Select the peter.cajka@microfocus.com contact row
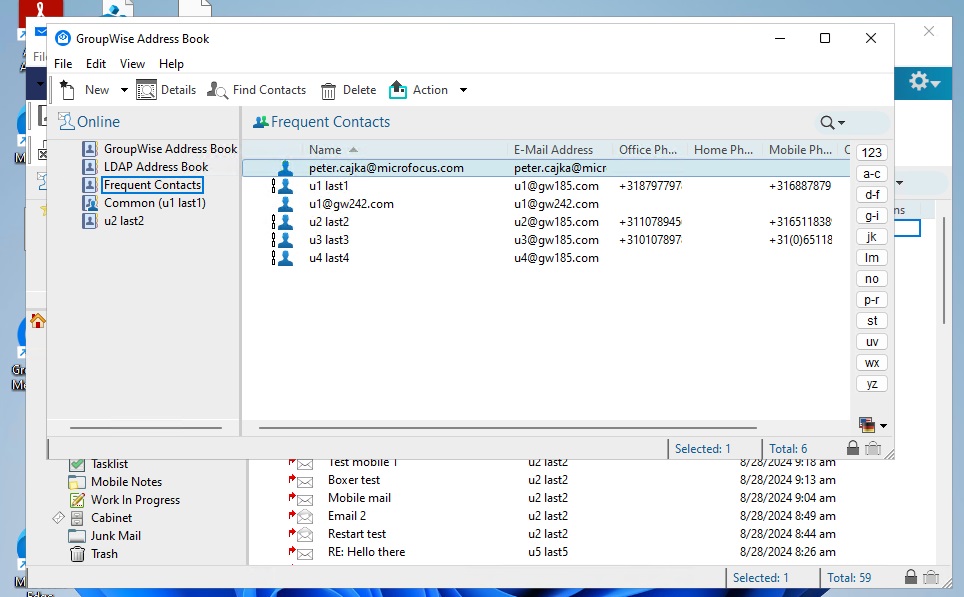 click(x=546, y=168)
